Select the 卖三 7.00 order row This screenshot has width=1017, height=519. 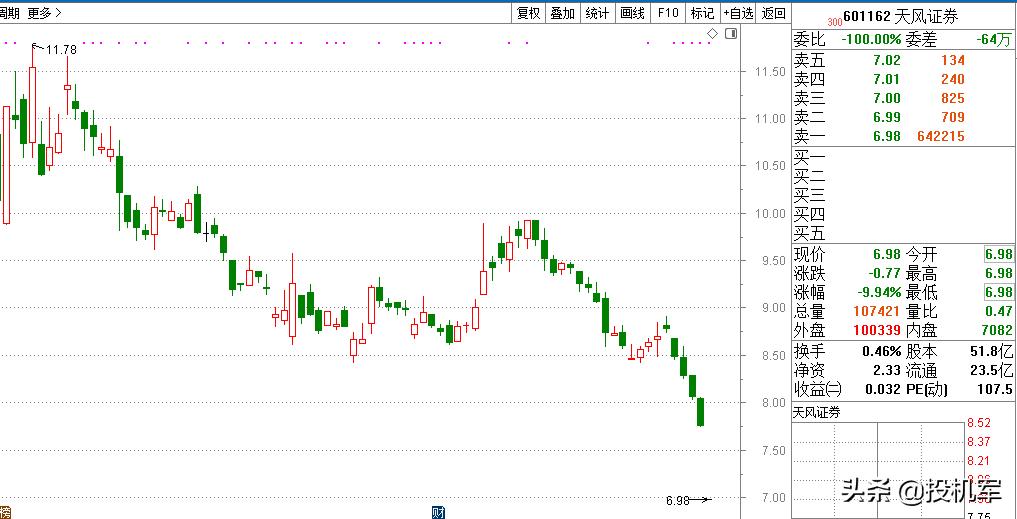[x=903, y=98]
